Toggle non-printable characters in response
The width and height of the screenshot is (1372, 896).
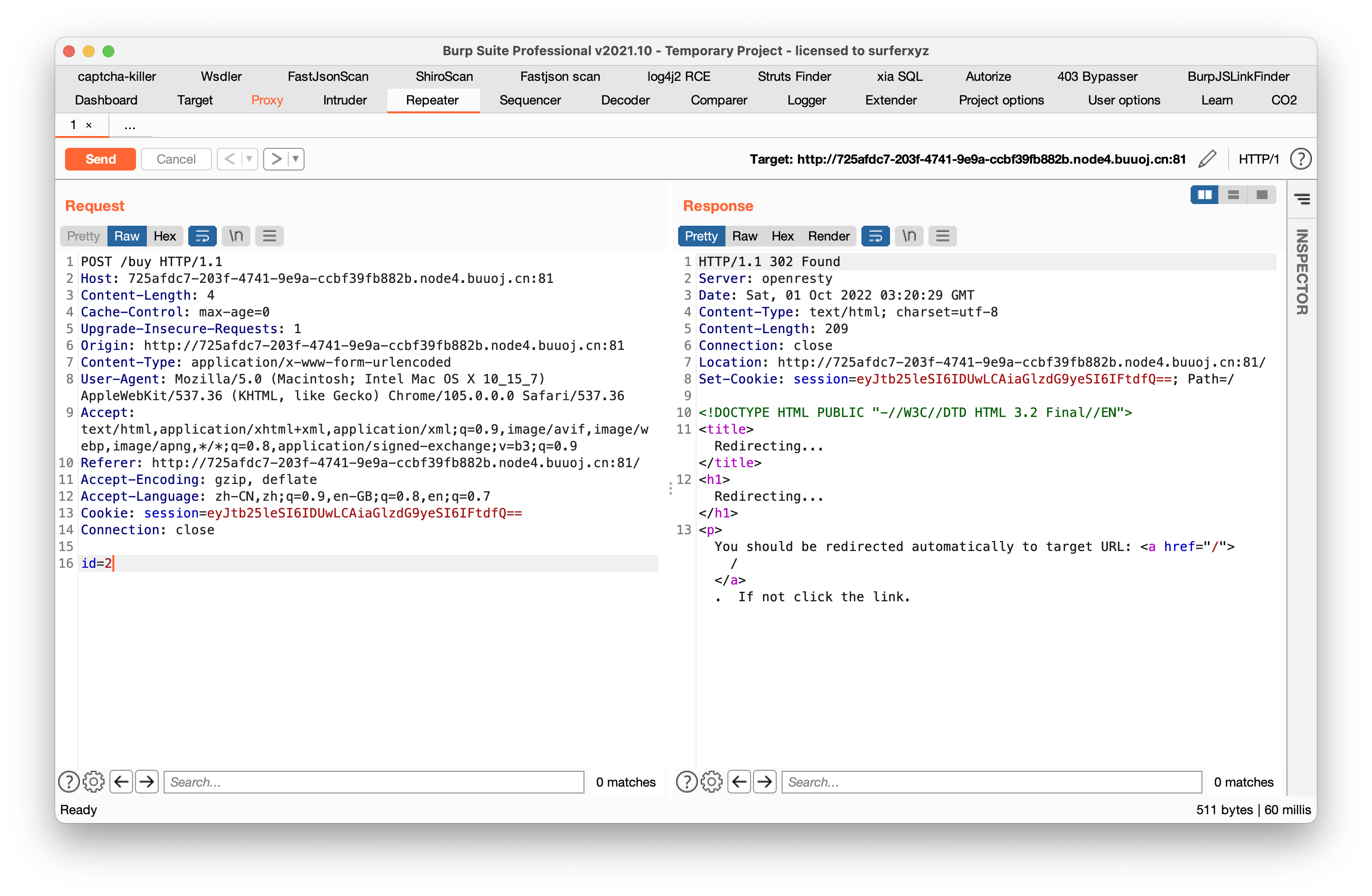click(x=909, y=236)
